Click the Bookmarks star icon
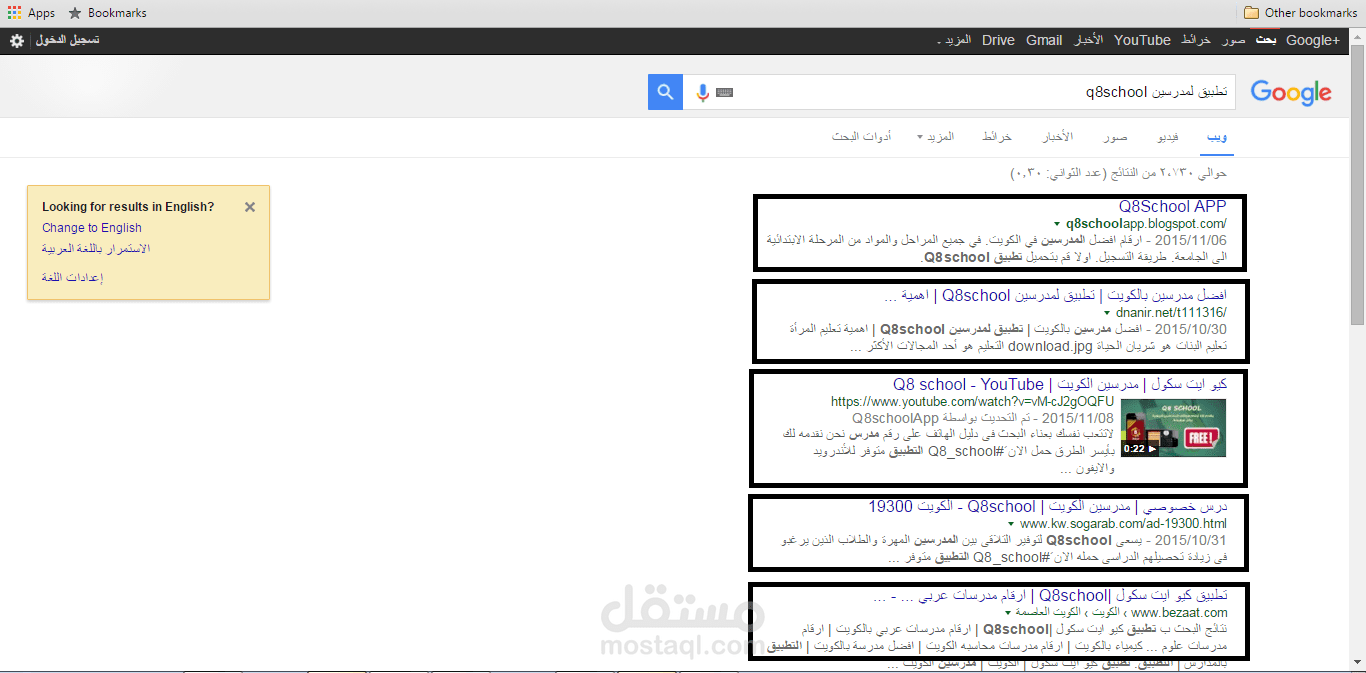Viewport: 1366px width, 673px height. pos(75,13)
